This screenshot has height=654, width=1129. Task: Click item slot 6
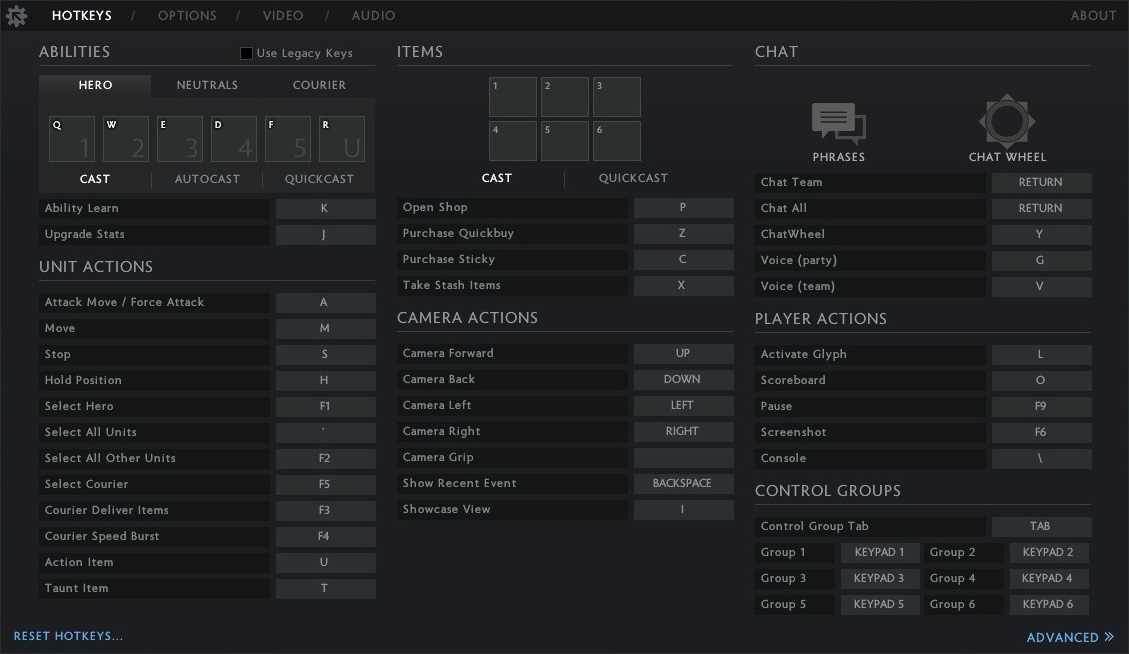pyautogui.click(x=616, y=141)
